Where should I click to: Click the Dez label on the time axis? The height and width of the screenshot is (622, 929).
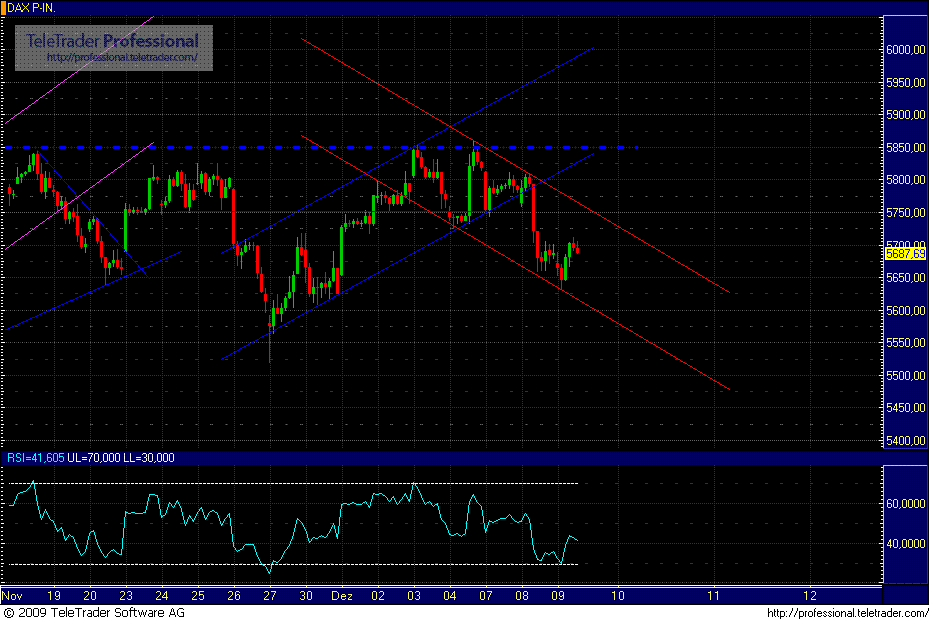point(341,595)
